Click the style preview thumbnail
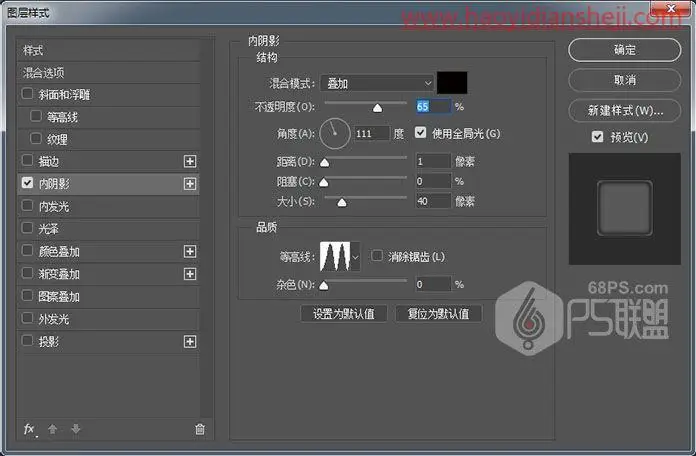This screenshot has width=696, height=456. tap(625, 209)
